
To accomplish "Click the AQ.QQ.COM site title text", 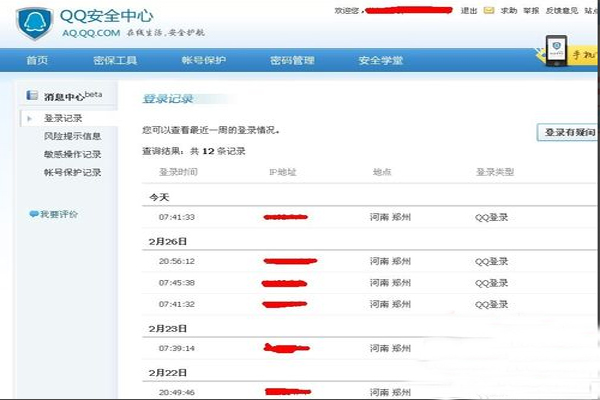I will pyautogui.click(x=91, y=33).
